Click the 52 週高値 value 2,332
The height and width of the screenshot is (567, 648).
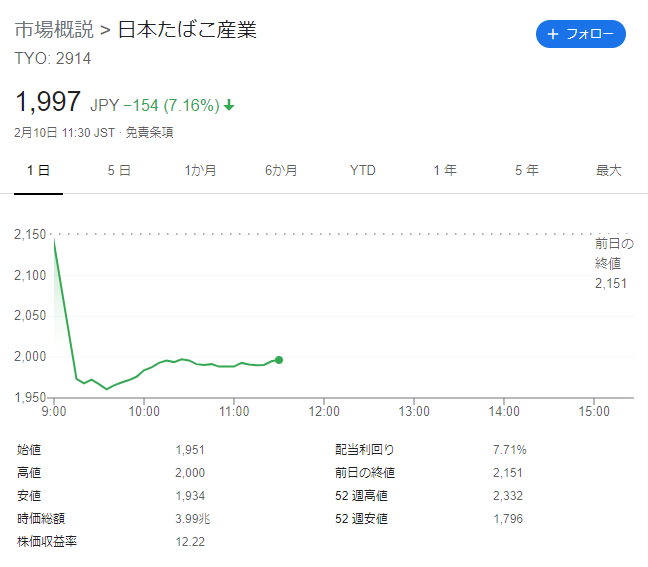508,496
